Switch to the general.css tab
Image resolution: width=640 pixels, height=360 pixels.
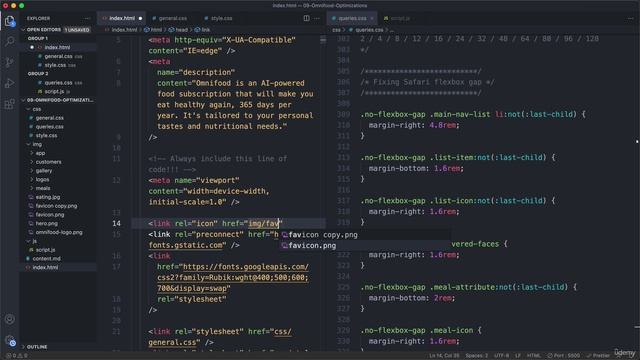172,18
